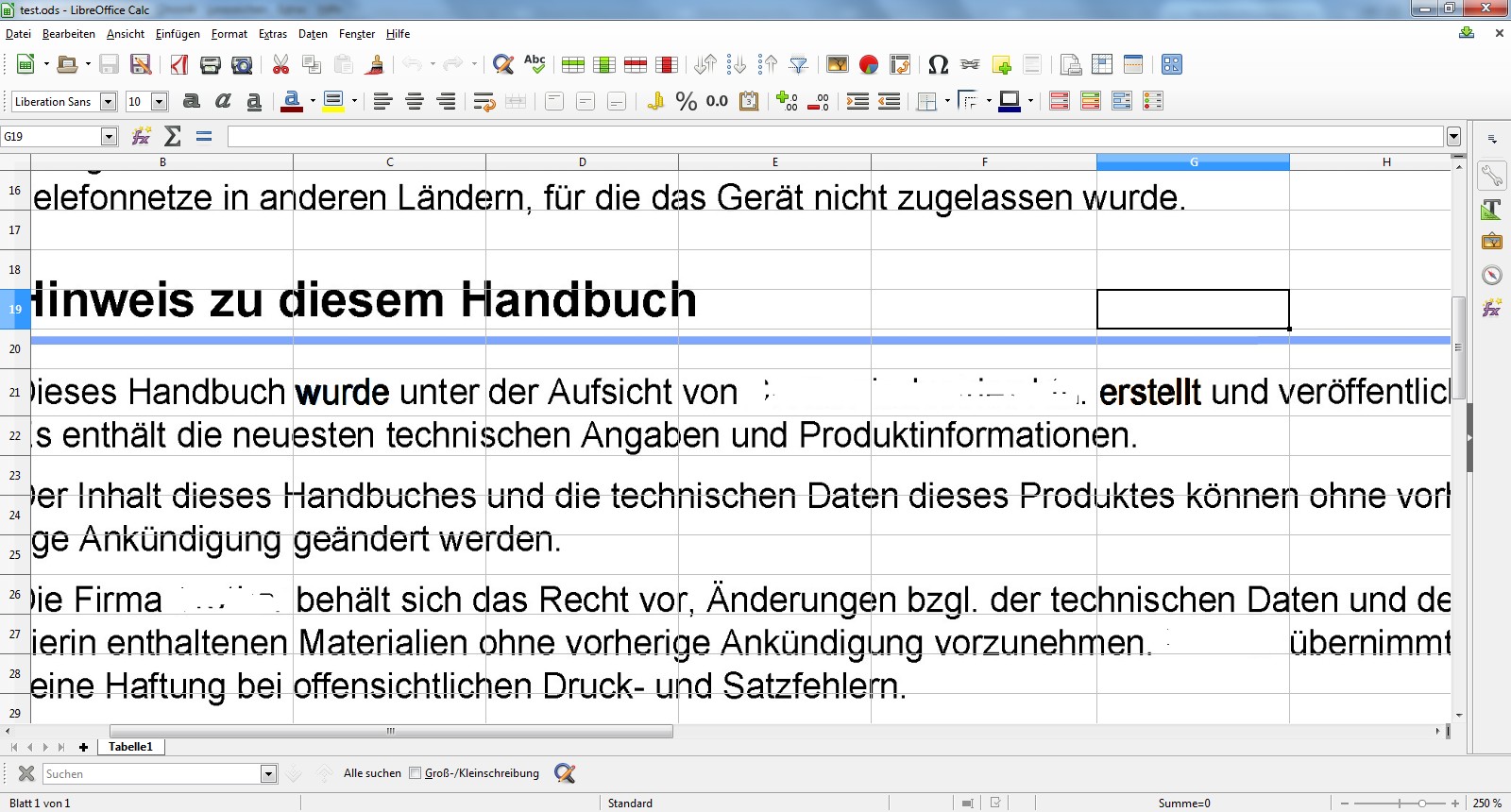Insert image icon
Image resolution: width=1511 pixels, height=812 pixels.
point(838,64)
